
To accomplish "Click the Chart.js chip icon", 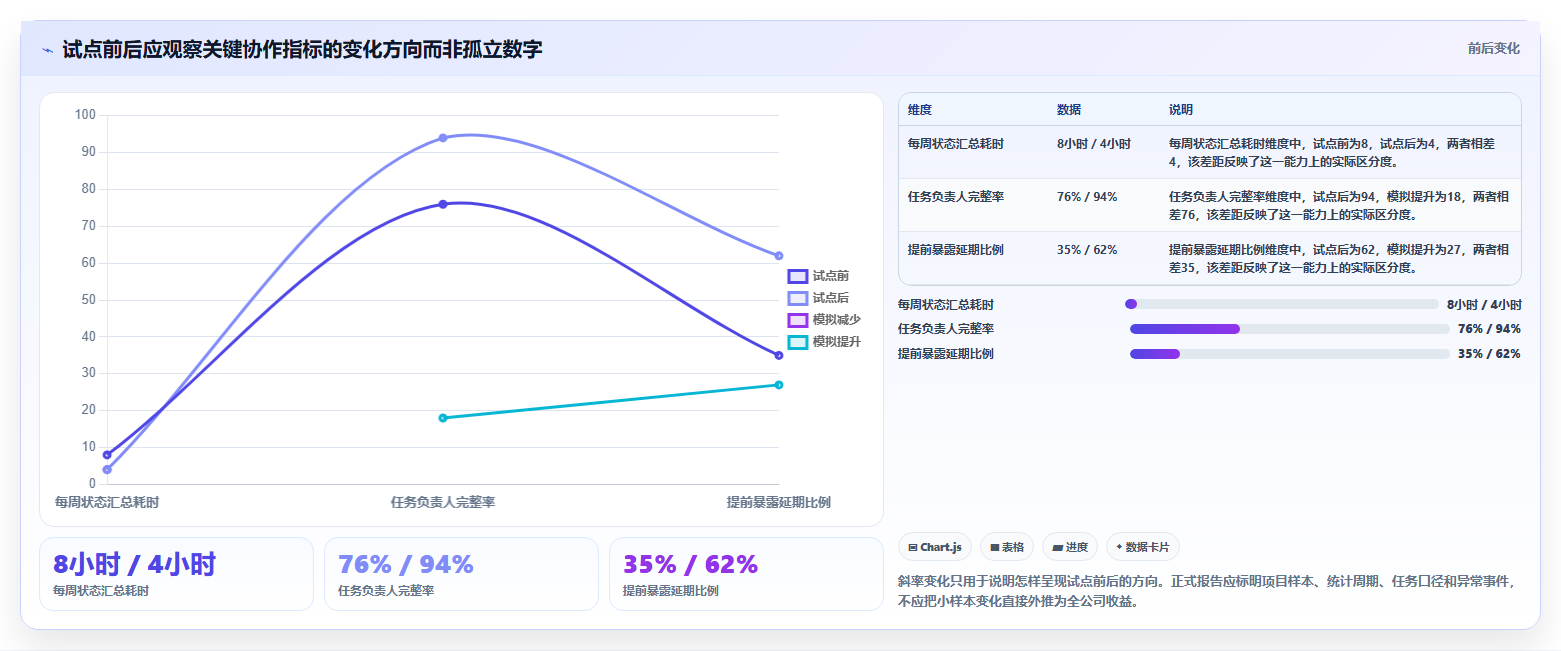I will (913, 547).
